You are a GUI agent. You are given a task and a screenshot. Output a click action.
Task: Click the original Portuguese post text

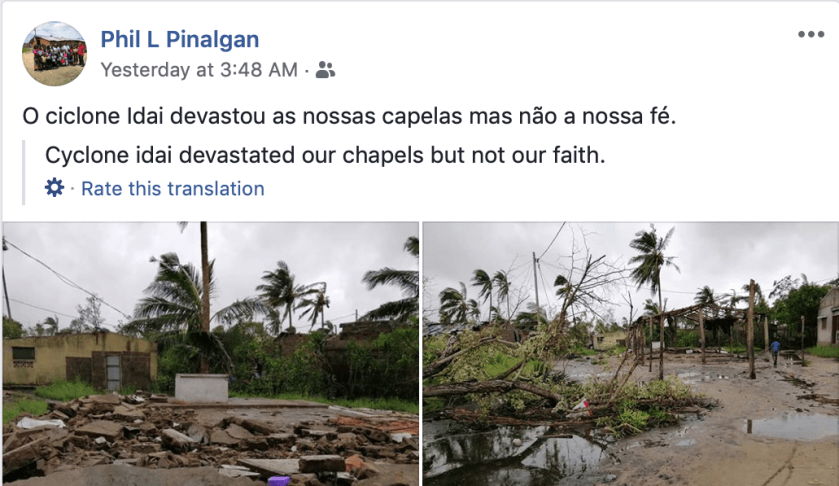(350, 116)
